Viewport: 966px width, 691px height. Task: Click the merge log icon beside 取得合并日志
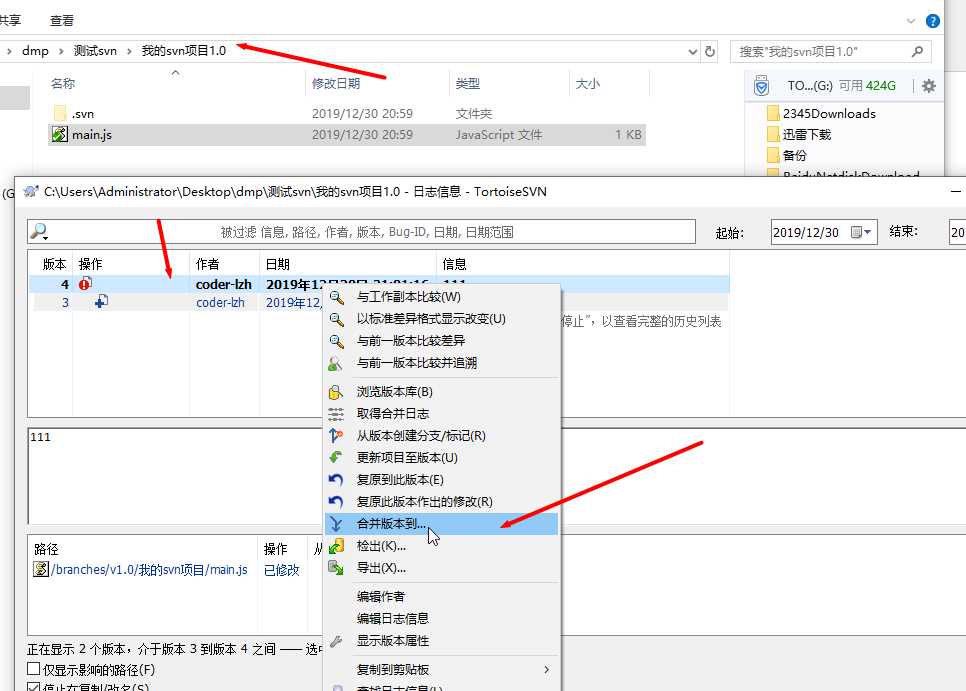coord(336,414)
